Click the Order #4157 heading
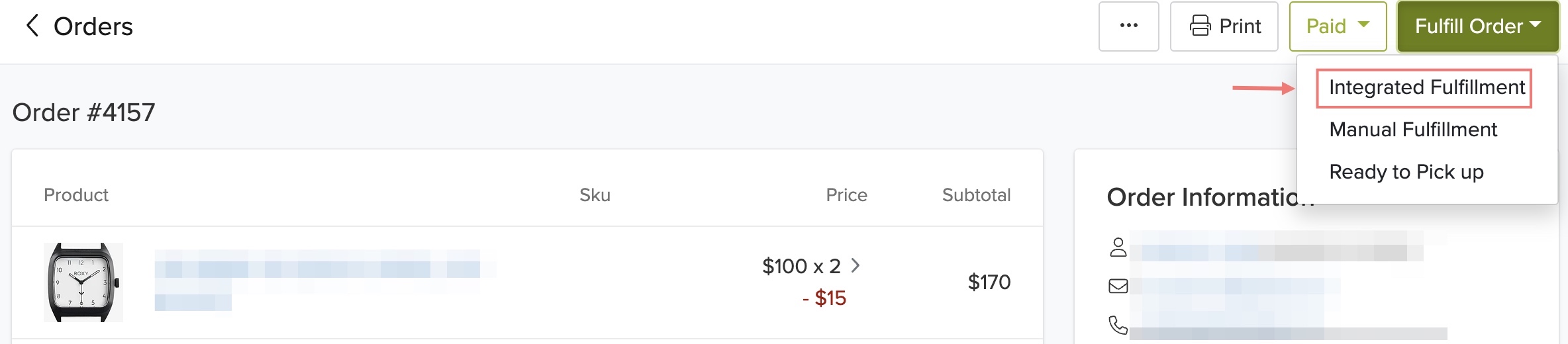The width and height of the screenshot is (1568, 344). click(x=83, y=112)
